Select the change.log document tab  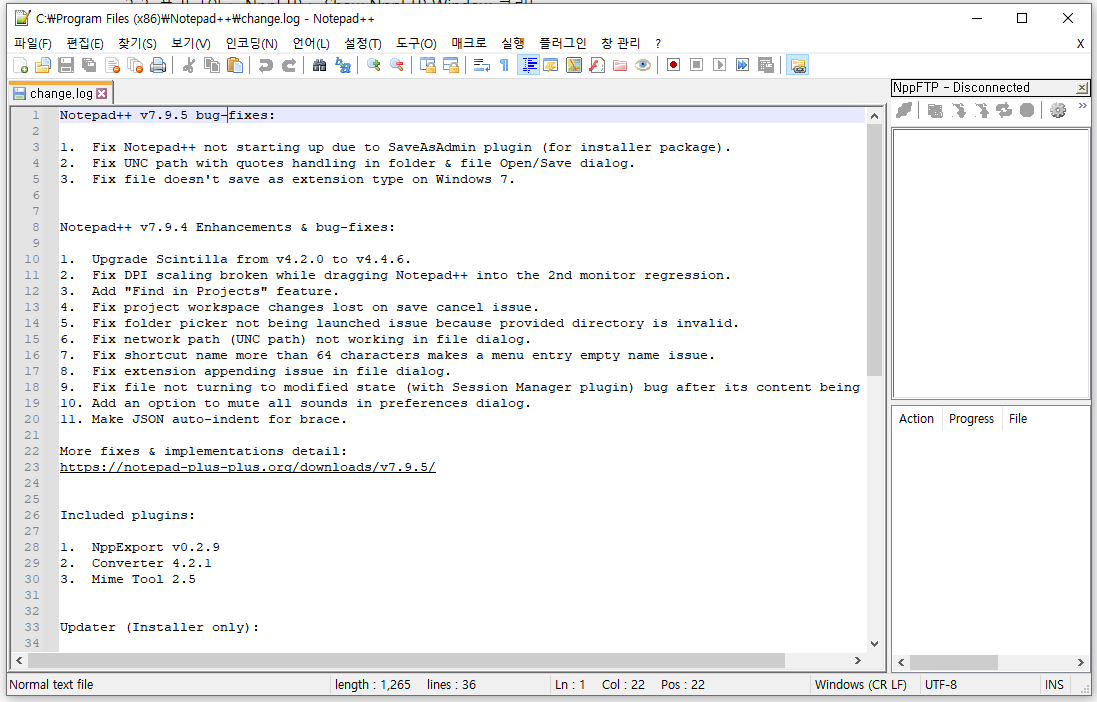(60, 93)
